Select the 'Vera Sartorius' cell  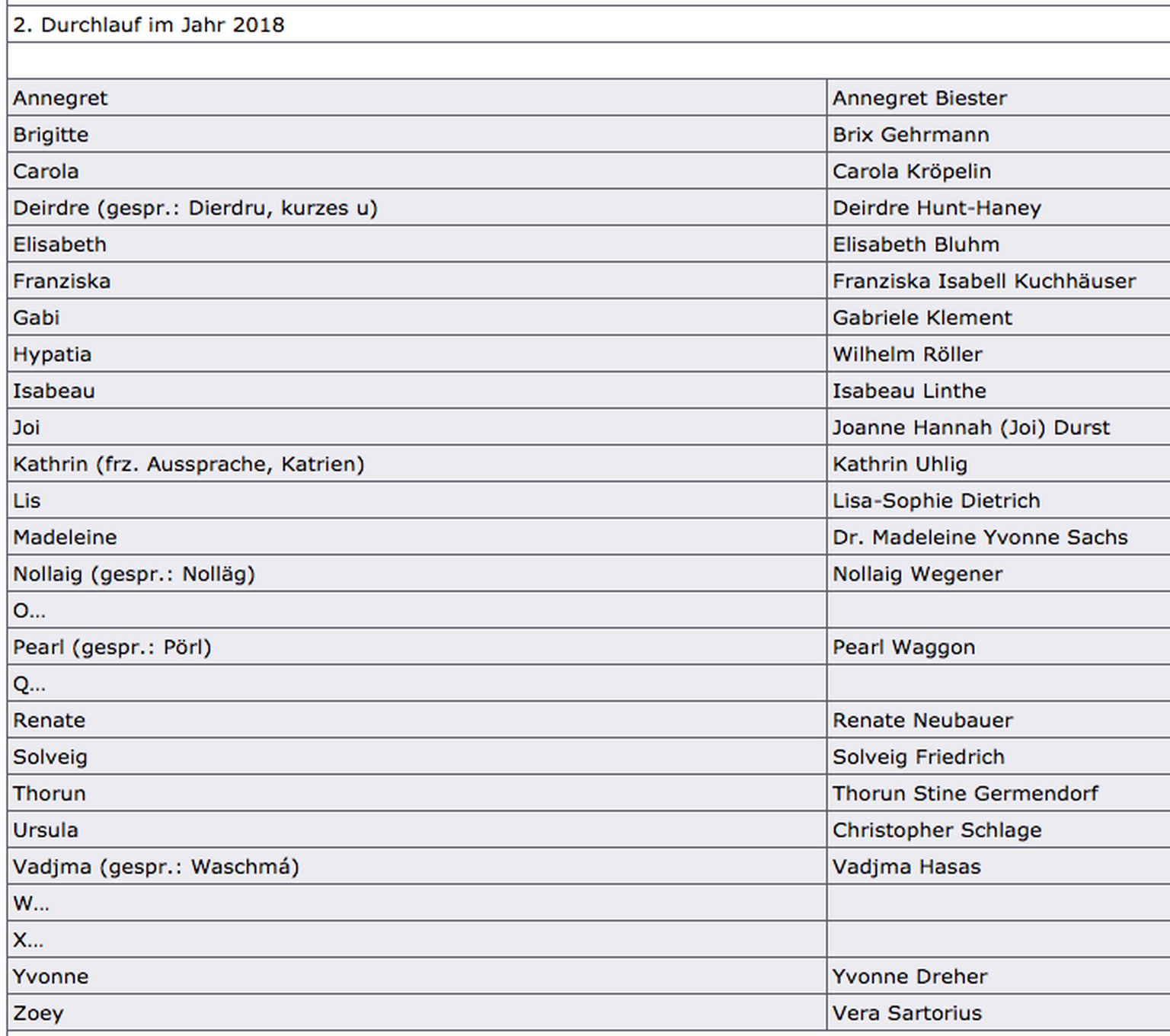click(907, 1013)
